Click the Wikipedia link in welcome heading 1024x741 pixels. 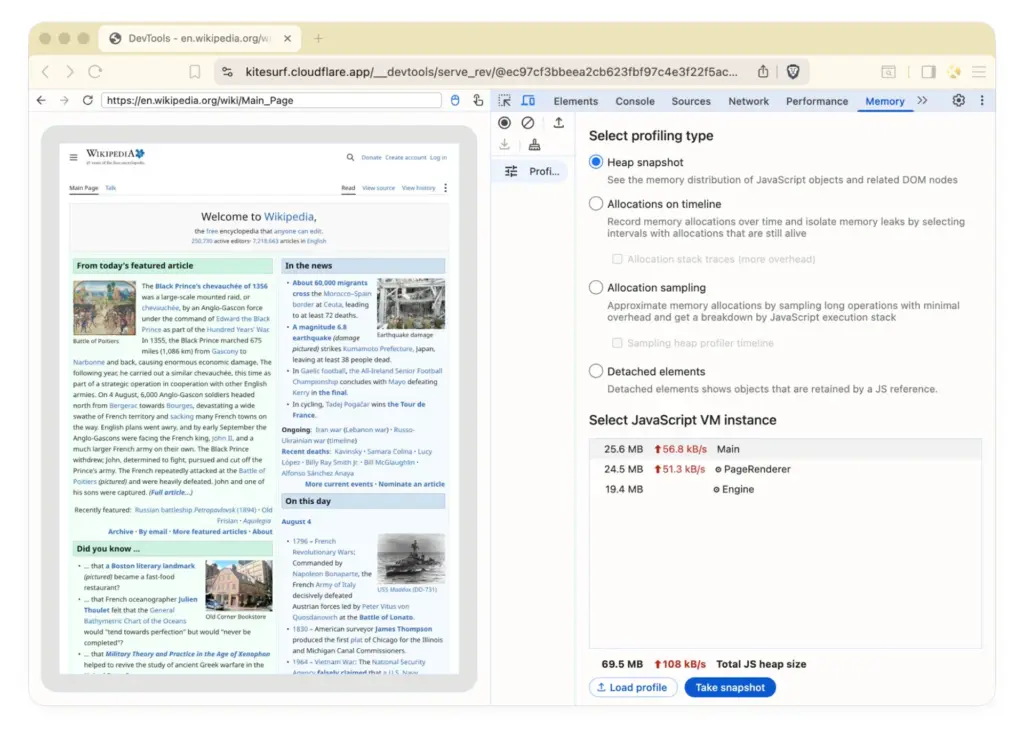click(289, 217)
